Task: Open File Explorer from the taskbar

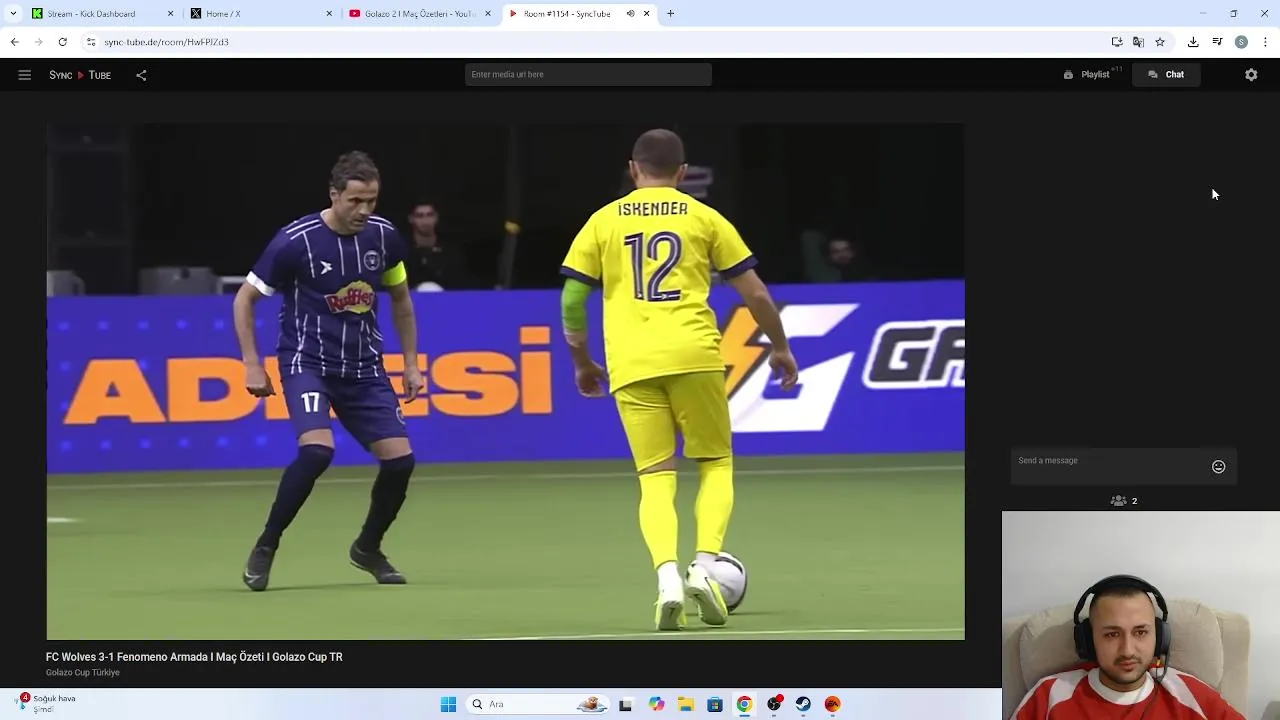Action: coord(686,704)
